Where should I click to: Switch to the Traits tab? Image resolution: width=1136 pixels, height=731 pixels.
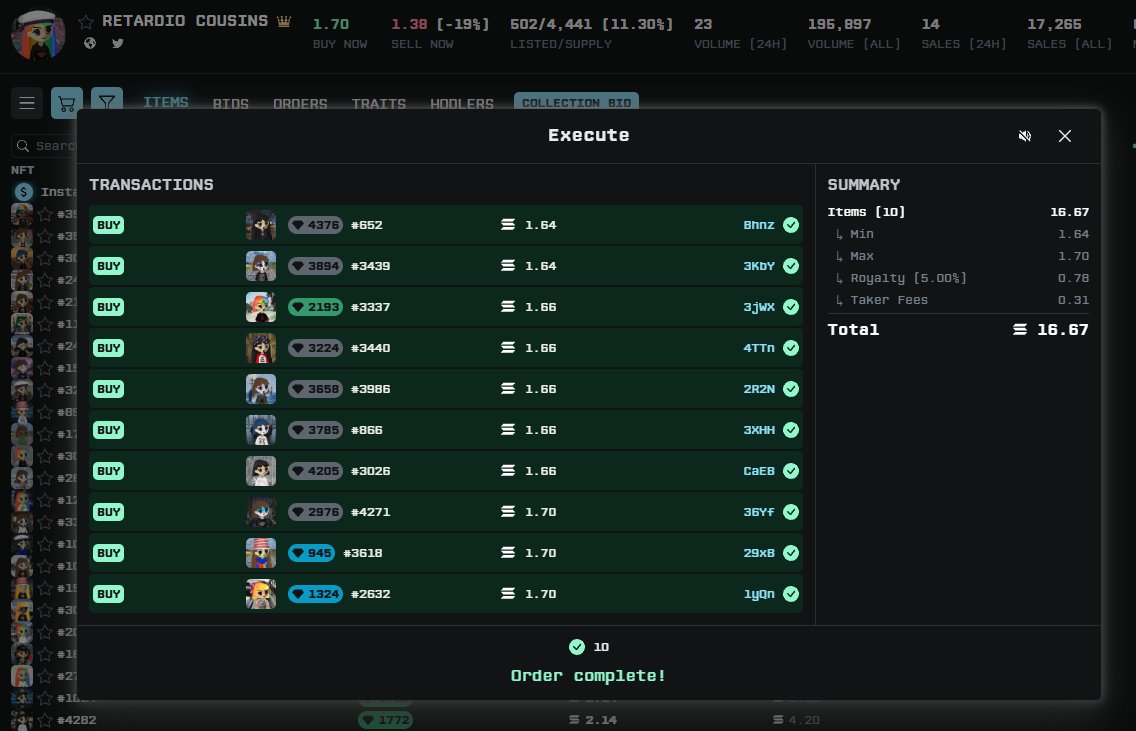[378, 104]
